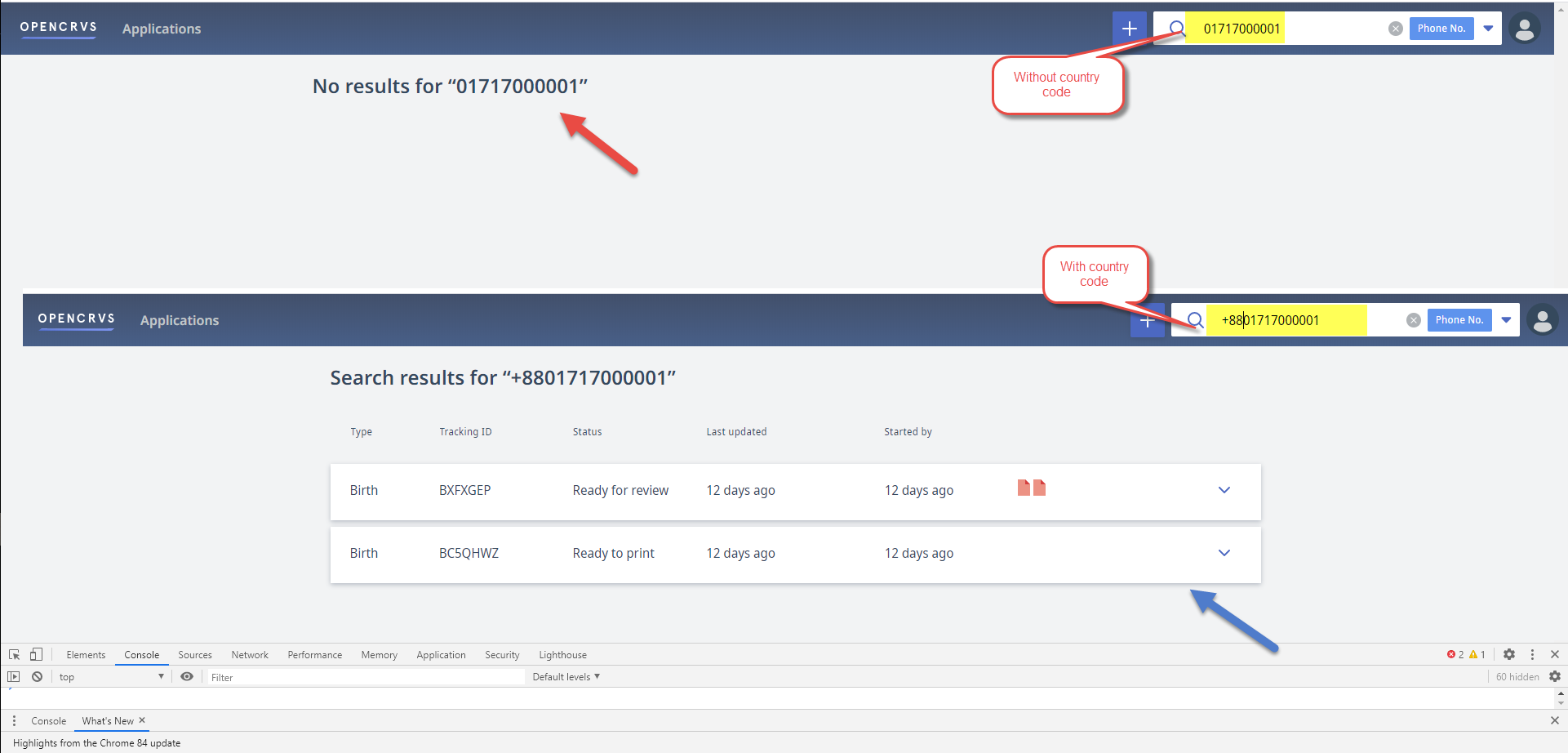Open the drawer three-dot menu
This screenshot has width=1568, height=753.
pos(14,720)
